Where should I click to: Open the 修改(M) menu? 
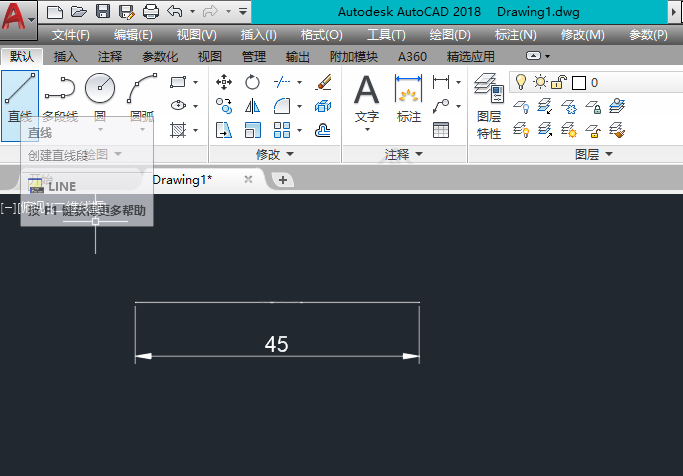tap(582, 35)
